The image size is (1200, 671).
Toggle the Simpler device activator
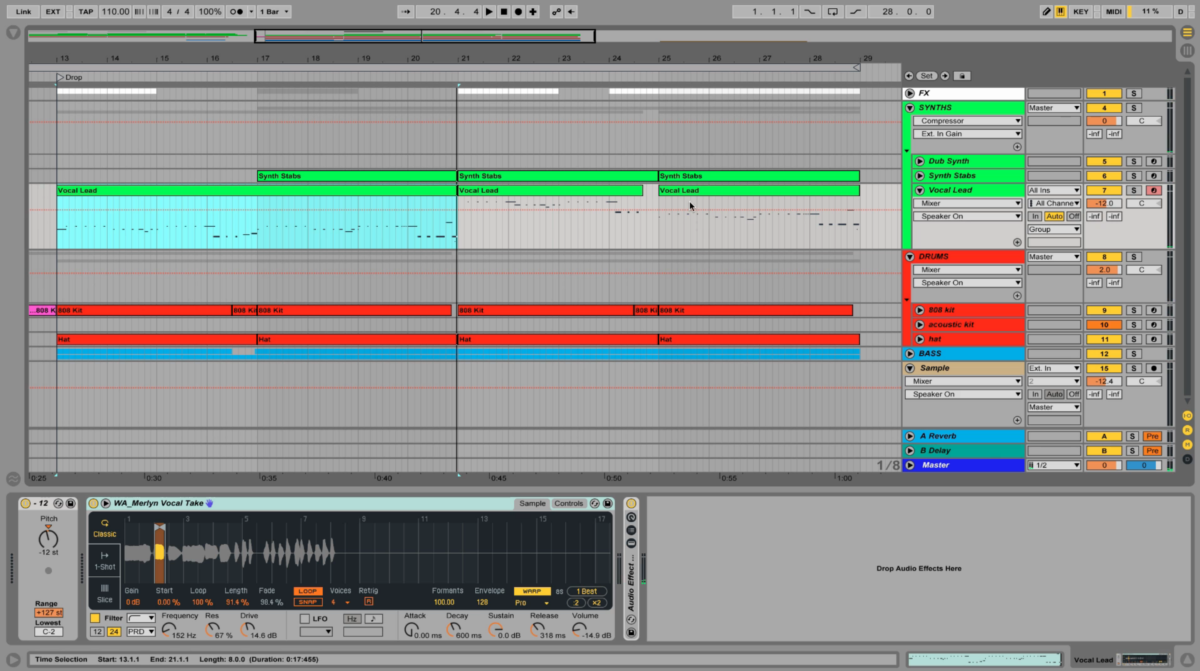tap(93, 503)
